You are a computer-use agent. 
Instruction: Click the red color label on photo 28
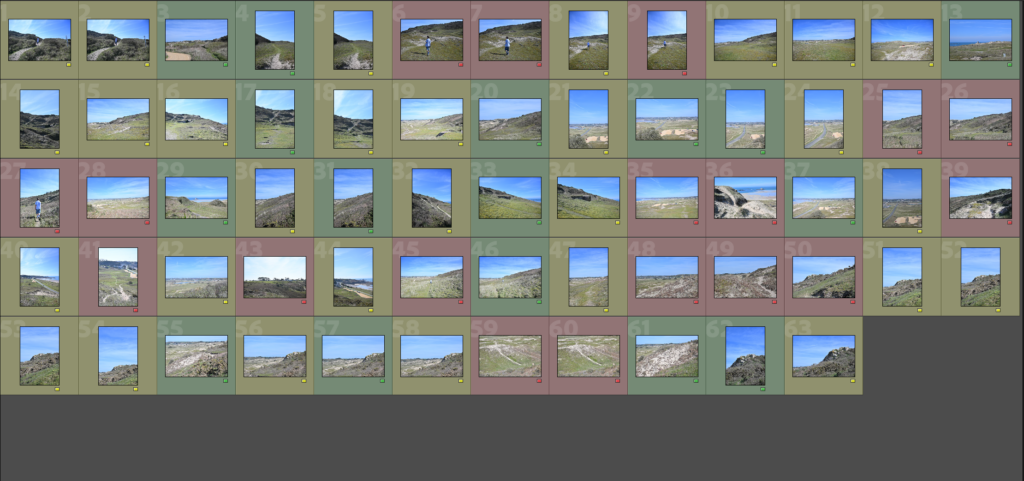coord(147,222)
